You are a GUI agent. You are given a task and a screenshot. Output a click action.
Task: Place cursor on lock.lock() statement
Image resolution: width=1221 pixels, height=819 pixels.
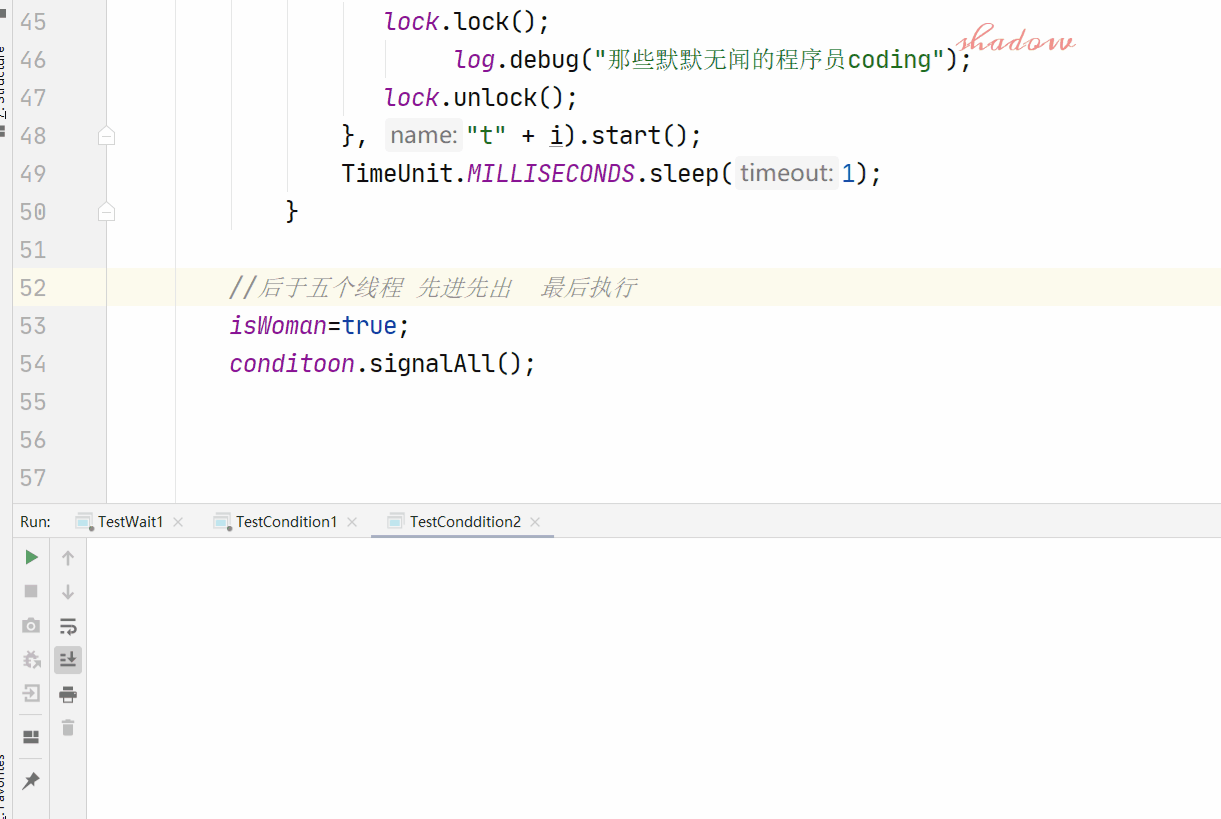pyautogui.click(x=467, y=22)
